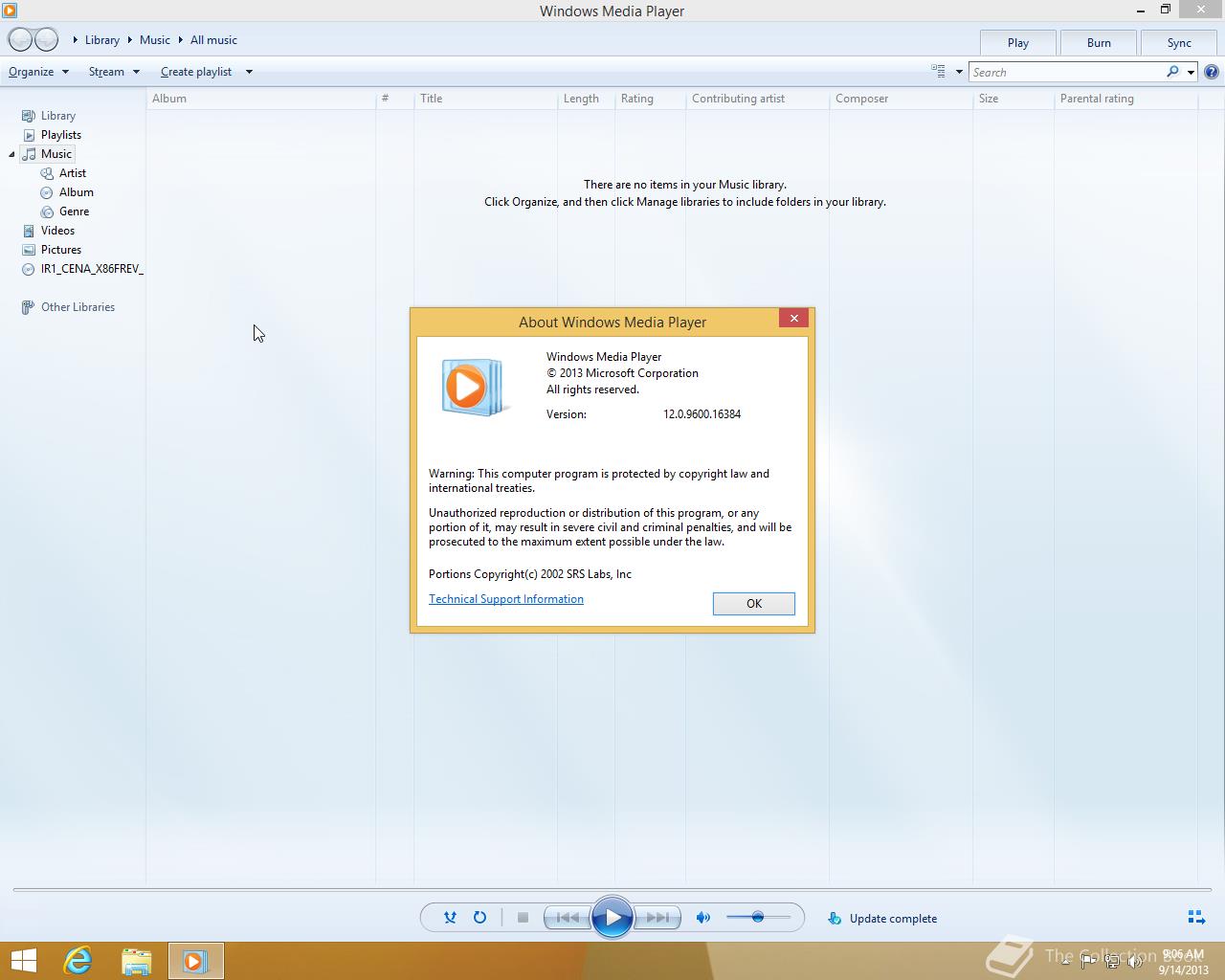This screenshot has height=980, width=1225.
Task: Launch Internet Explorer from the taskbar
Action: point(78,961)
